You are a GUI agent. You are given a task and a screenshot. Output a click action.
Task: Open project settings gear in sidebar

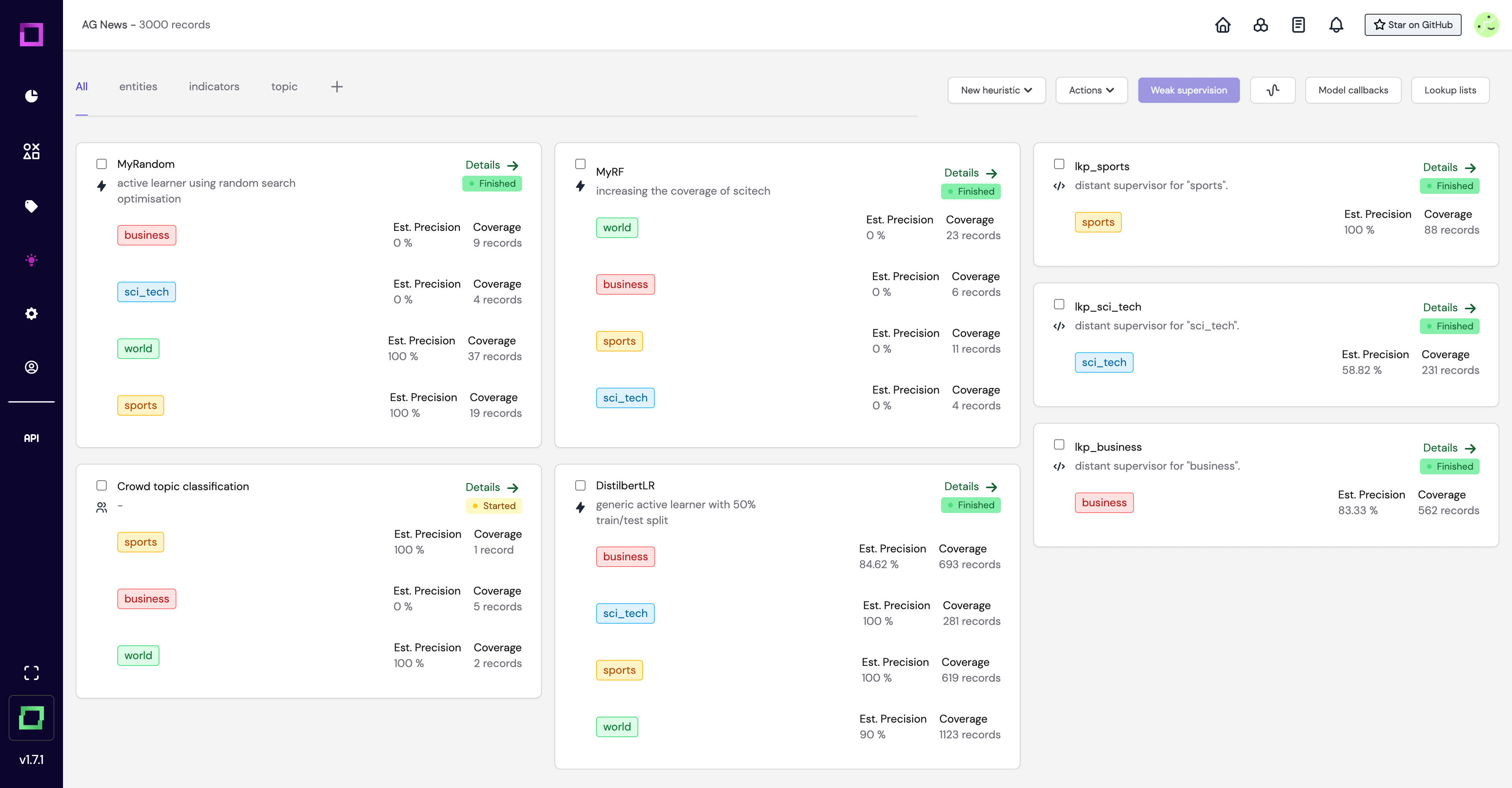click(31, 314)
